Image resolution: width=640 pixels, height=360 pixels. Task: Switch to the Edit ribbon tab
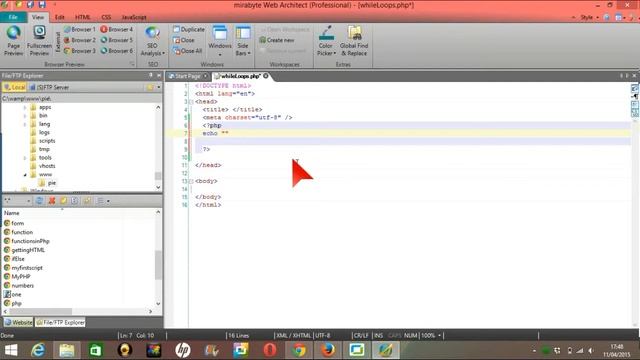coord(60,17)
